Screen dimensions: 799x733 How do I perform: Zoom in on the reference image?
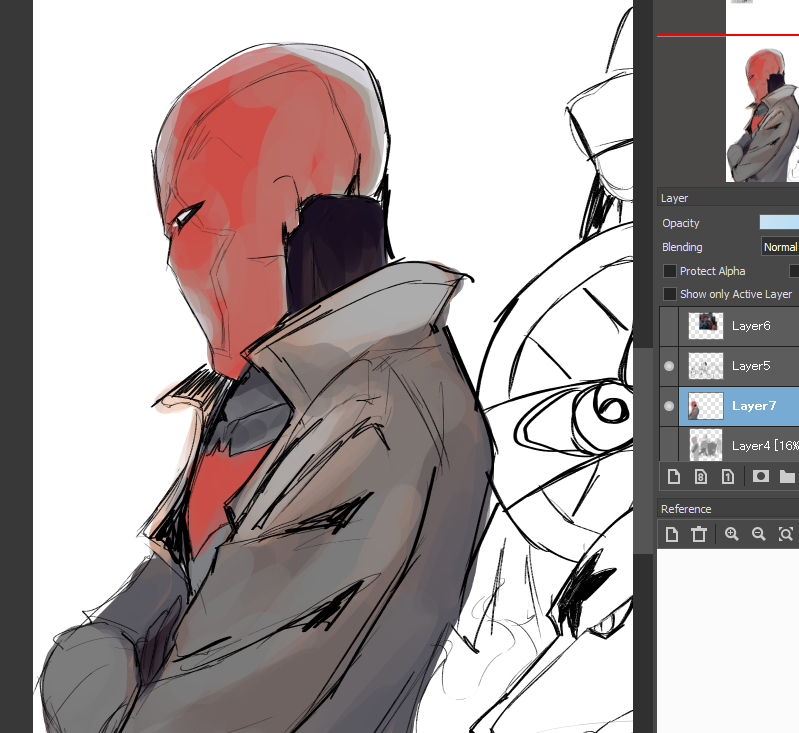(x=732, y=534)
